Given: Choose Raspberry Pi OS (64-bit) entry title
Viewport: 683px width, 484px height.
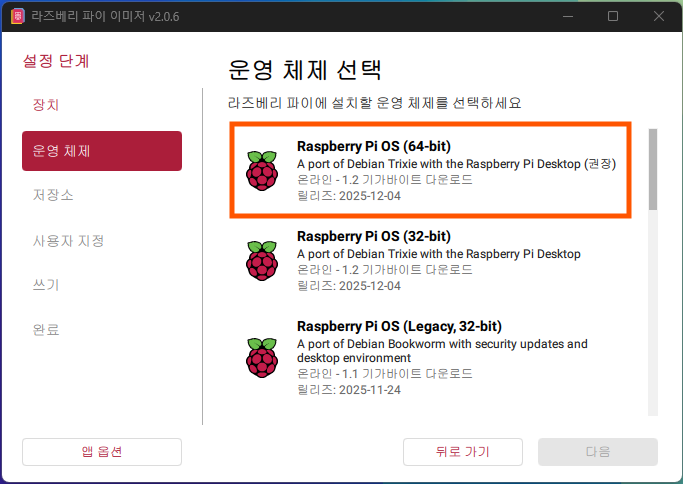Looking at the screenshot, I should coord(374,146).
